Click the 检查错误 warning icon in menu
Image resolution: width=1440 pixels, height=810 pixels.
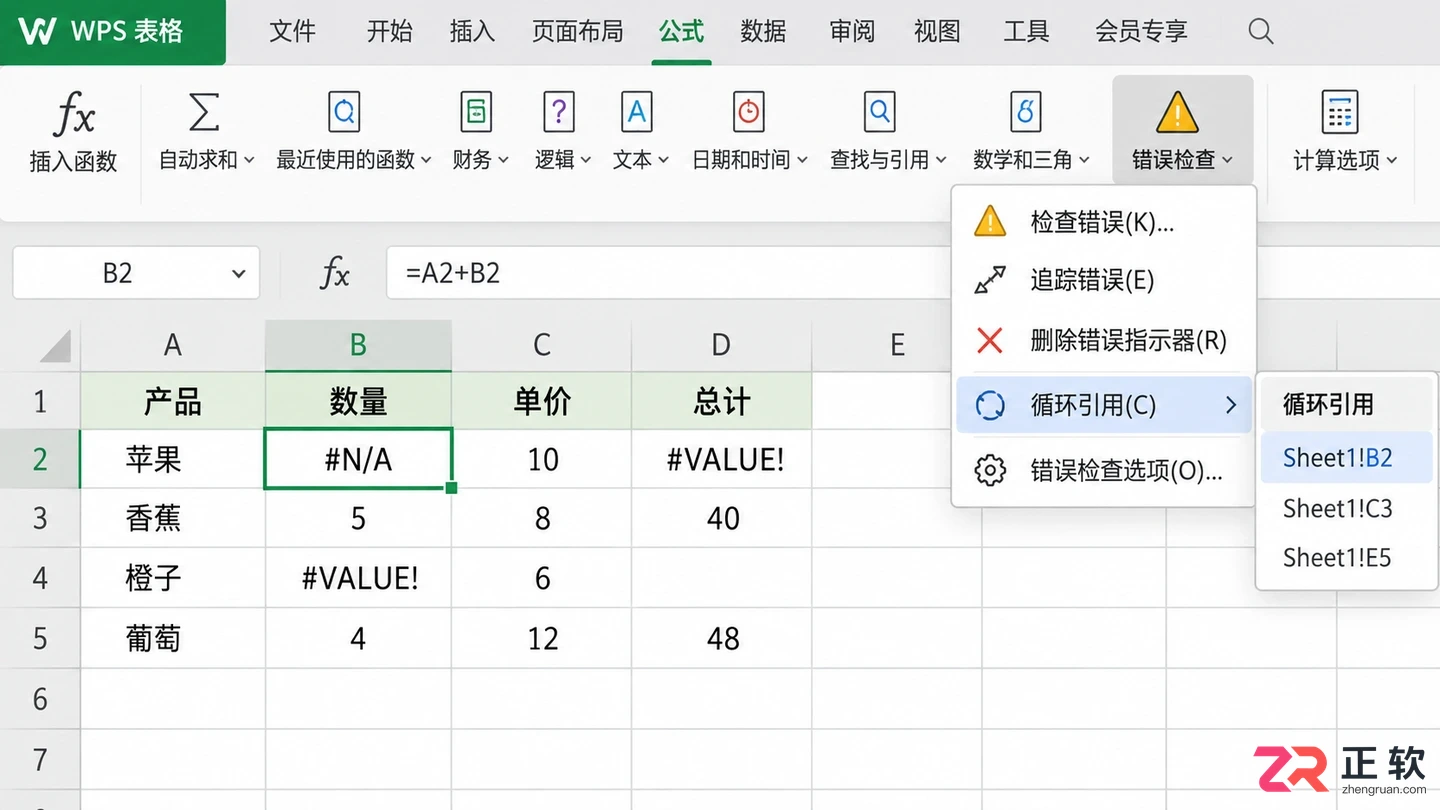tap(990, 222)
